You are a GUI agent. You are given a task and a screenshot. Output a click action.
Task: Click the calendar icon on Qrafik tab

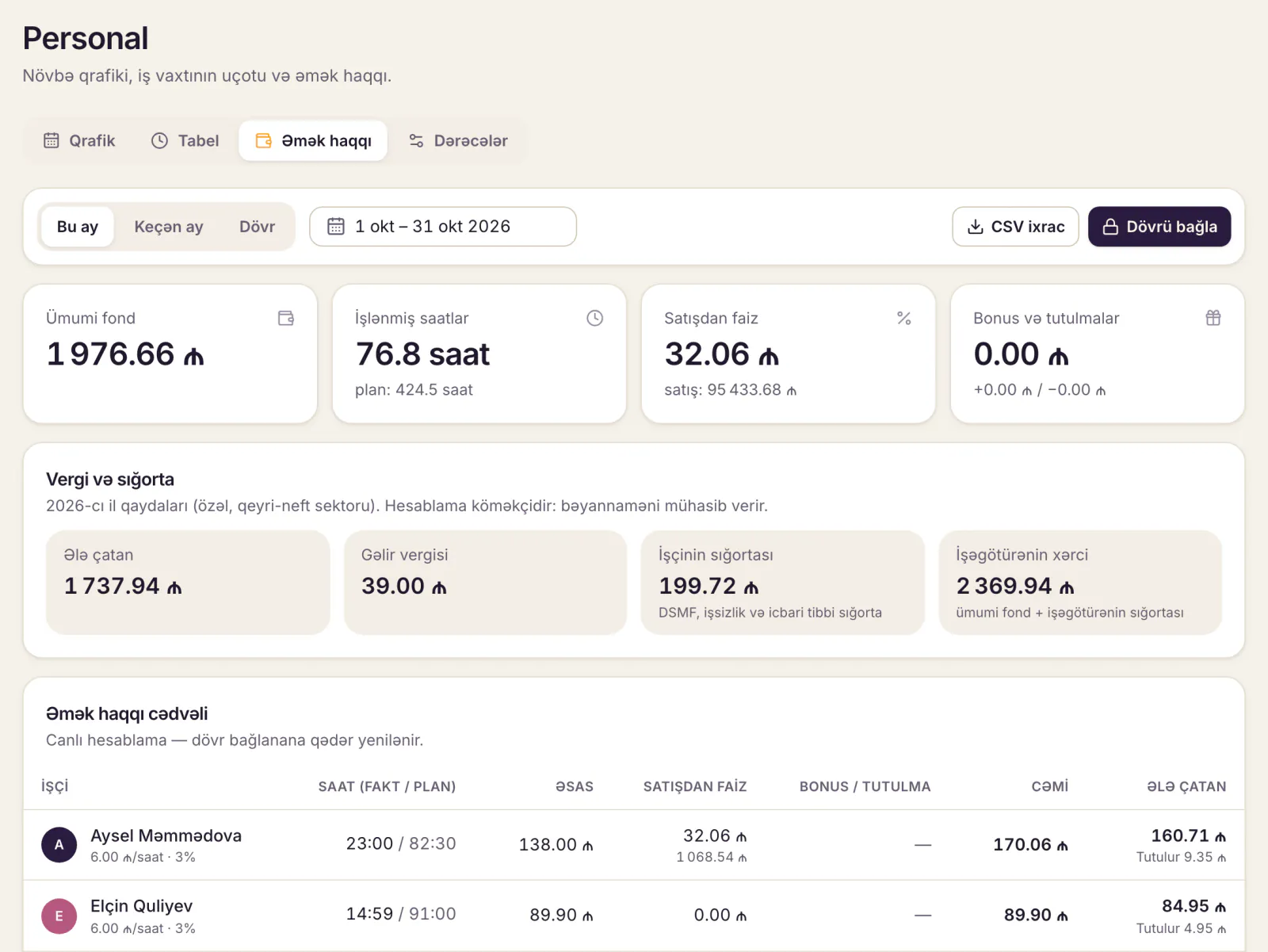52,141
